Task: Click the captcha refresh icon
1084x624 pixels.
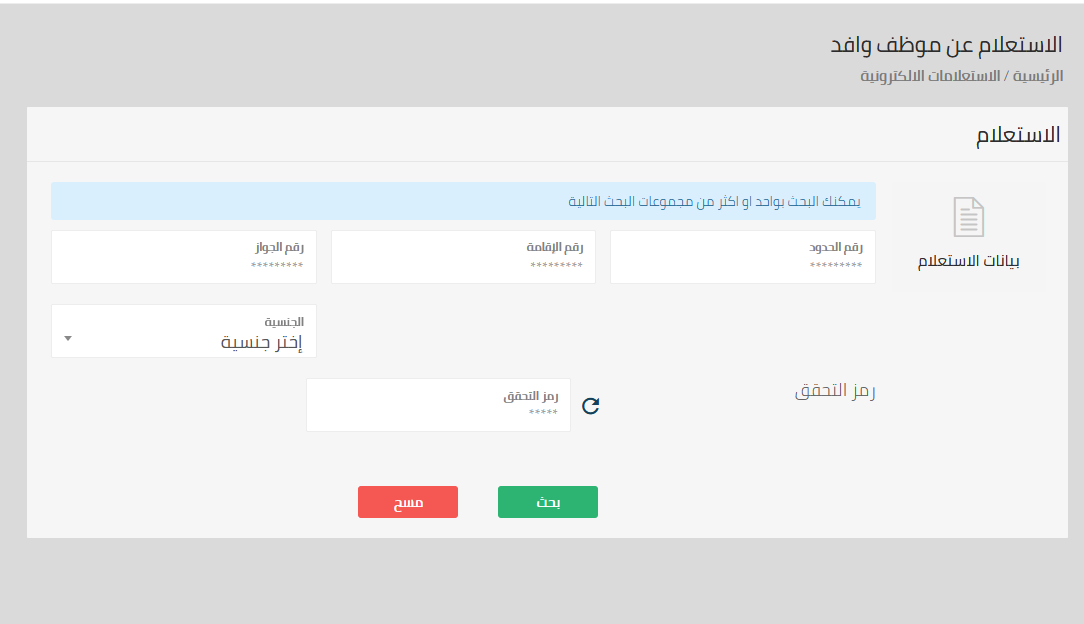Action: coord(590,406)
